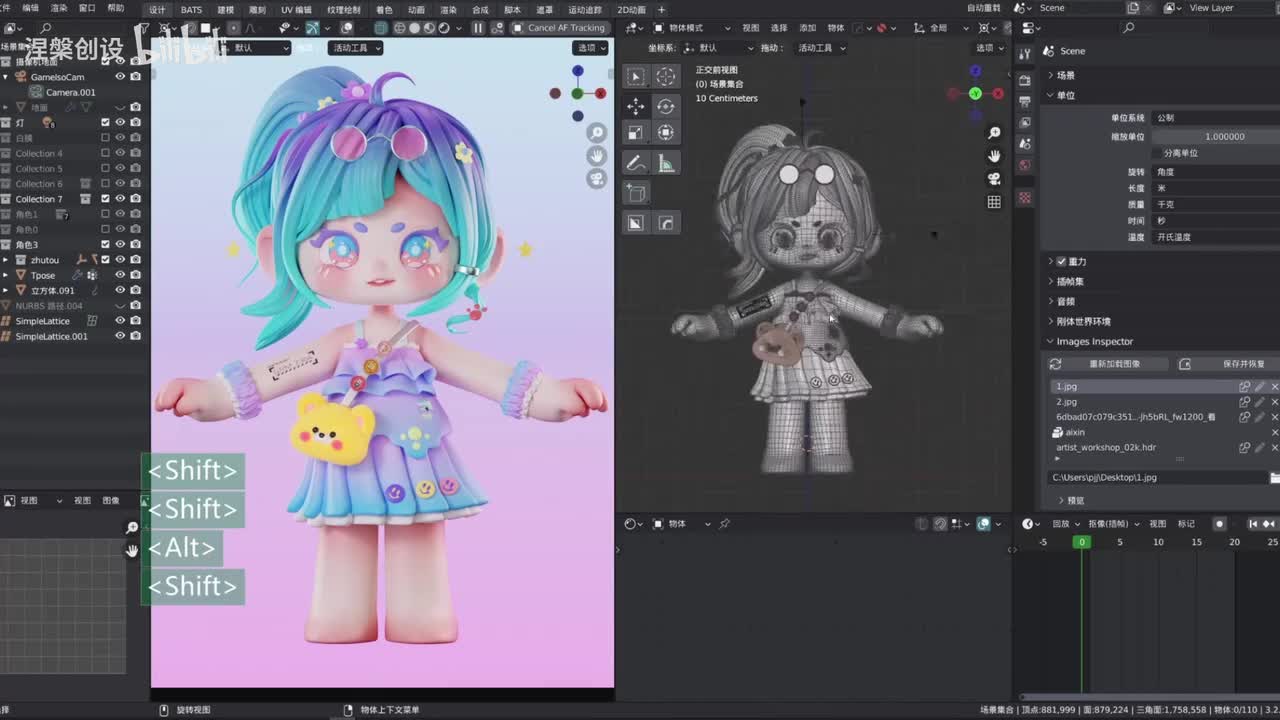
Task: Open the Output properties tab
Action: pyautogui.click(x=1025, y=102)
